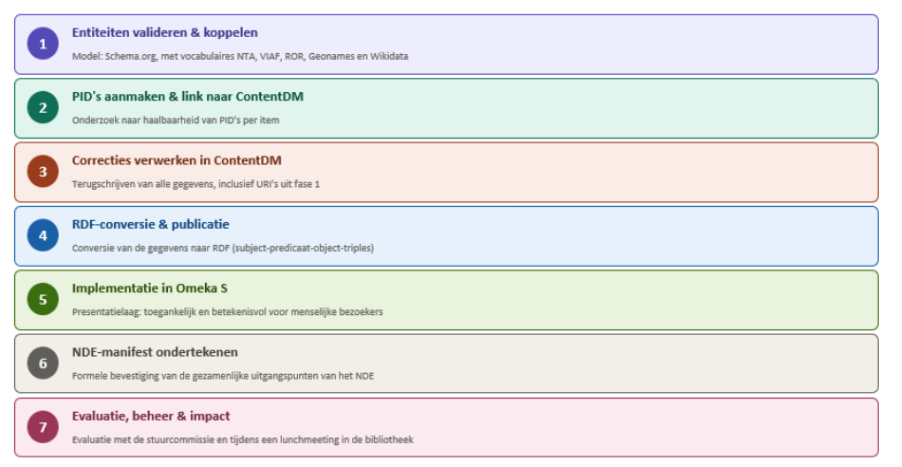Viewport: 902px width, 467px height.
Task: Click the 'Presentatielaag: toegankelijk' description text
Action: [x=227, y=312]
